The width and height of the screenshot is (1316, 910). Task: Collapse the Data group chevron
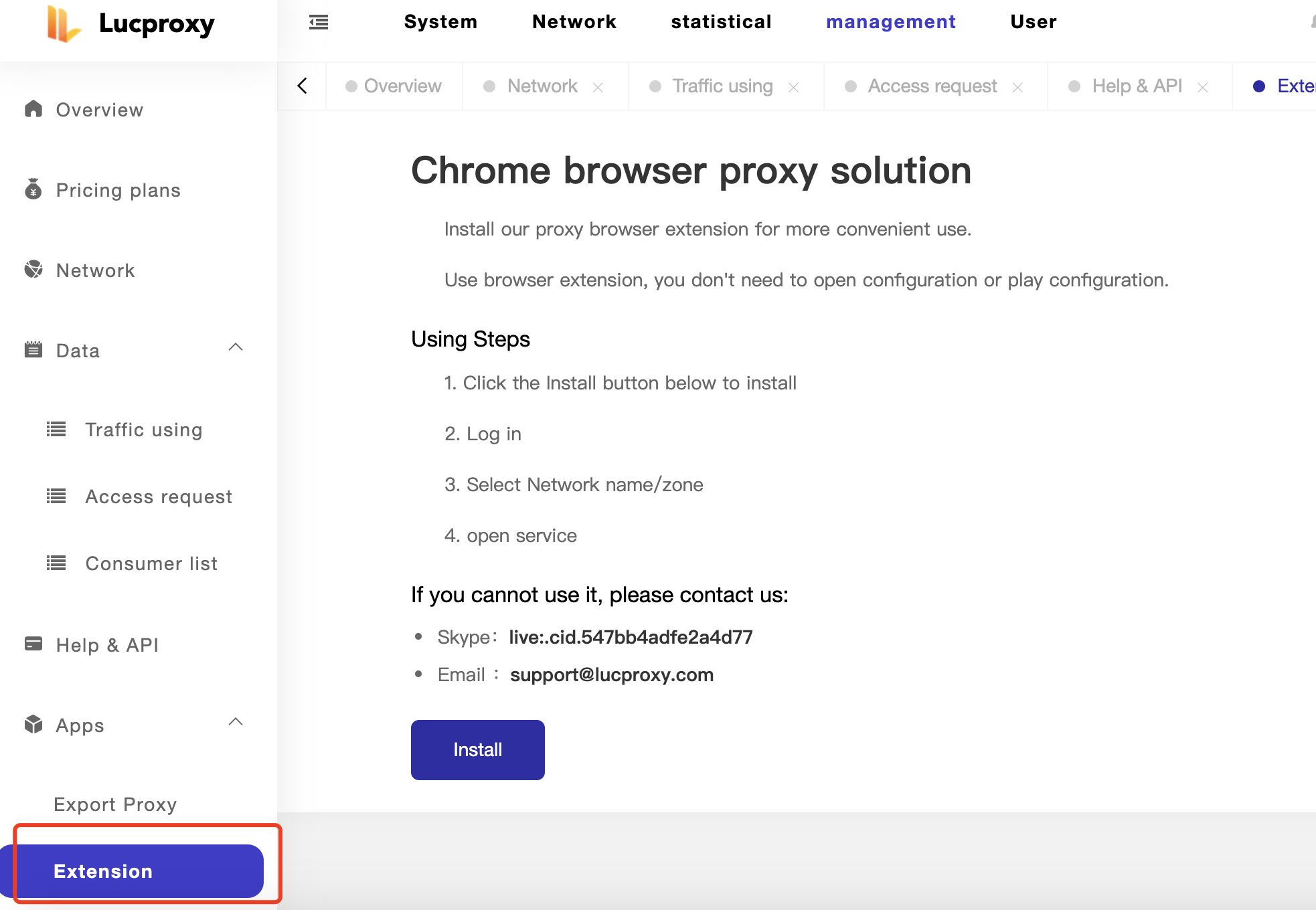[x=236, y=347]
